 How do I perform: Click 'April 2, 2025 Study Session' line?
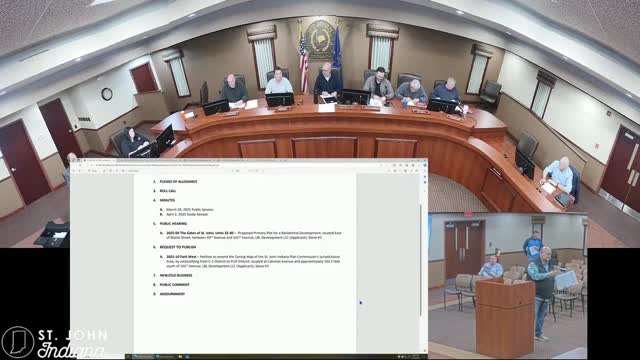(x=187, y=214)
